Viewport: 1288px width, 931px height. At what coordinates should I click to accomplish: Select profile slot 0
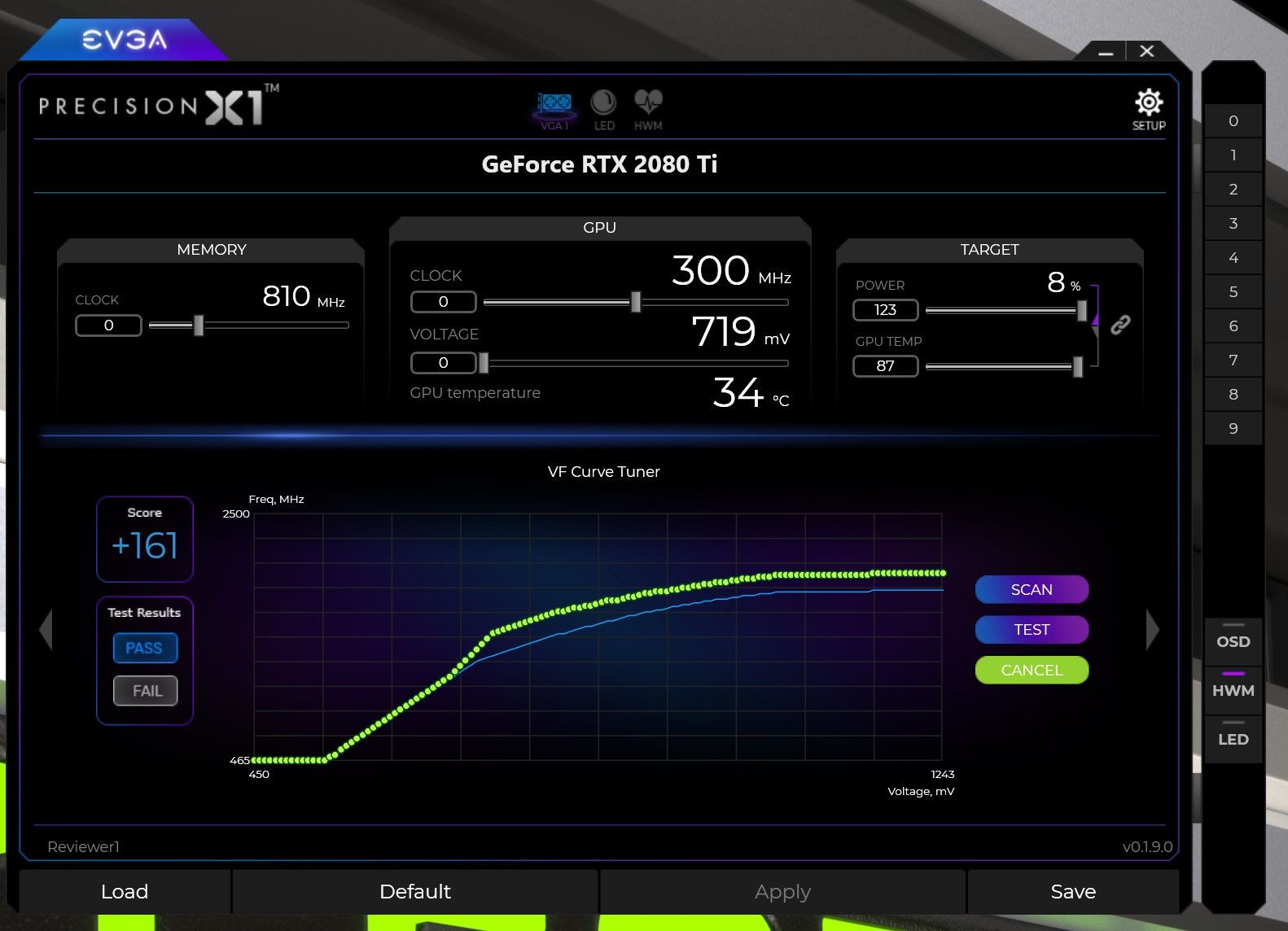tap(1233, 120)
